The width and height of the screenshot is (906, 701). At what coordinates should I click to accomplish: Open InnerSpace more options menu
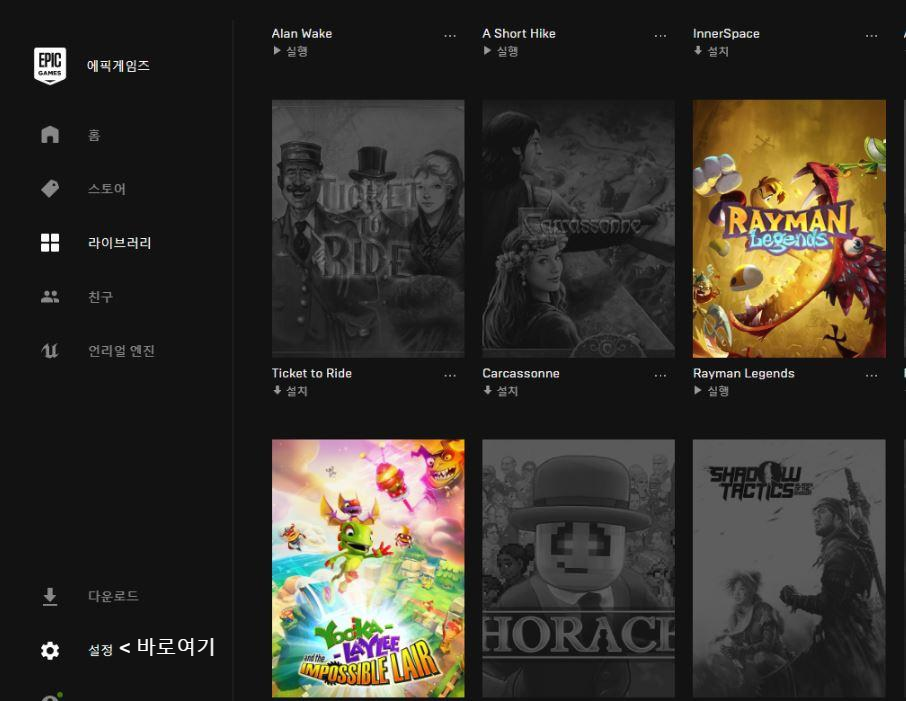(871, 35)
